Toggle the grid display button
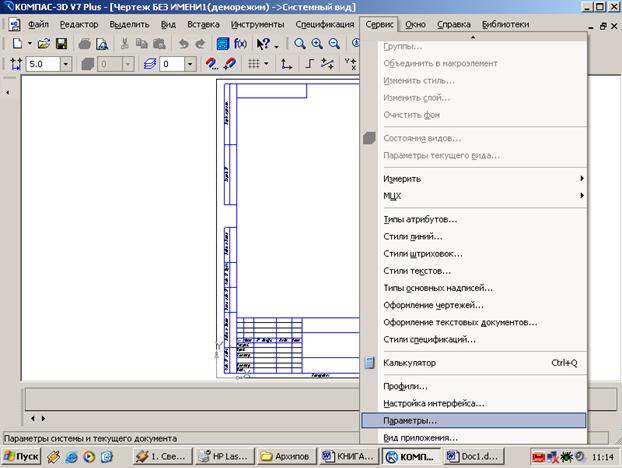Image resolution: width=622 pixels, height=468 pixels. (x=256, y=64)
